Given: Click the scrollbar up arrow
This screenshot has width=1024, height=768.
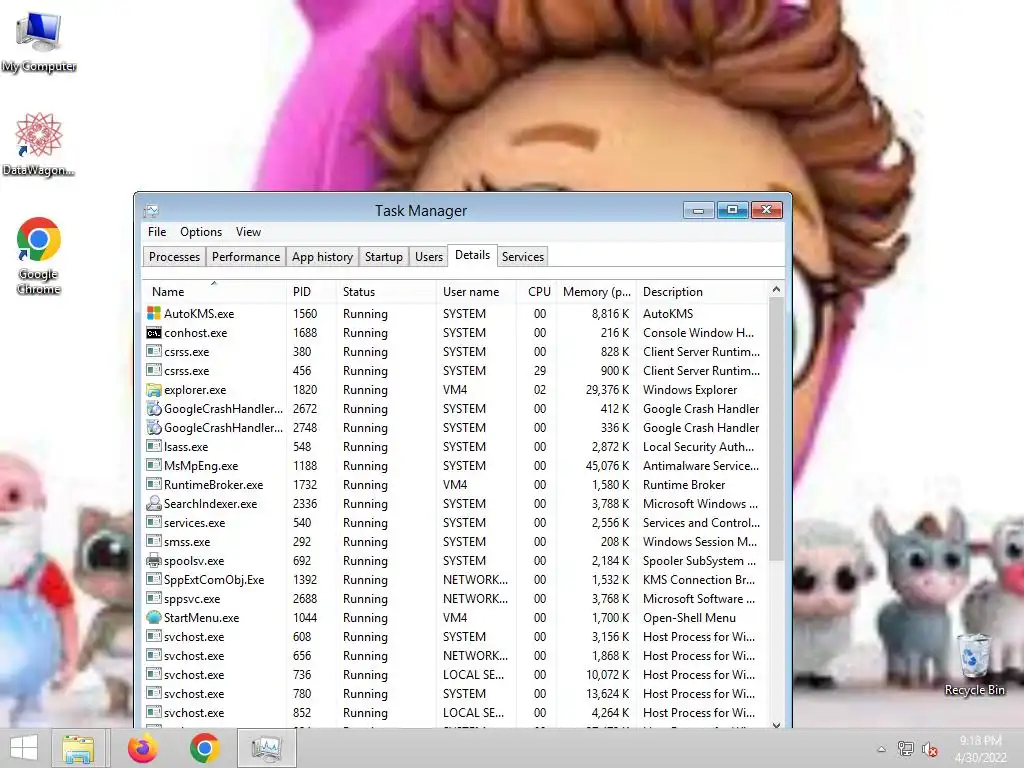Looking at the screenshot, I should [776, 289].
